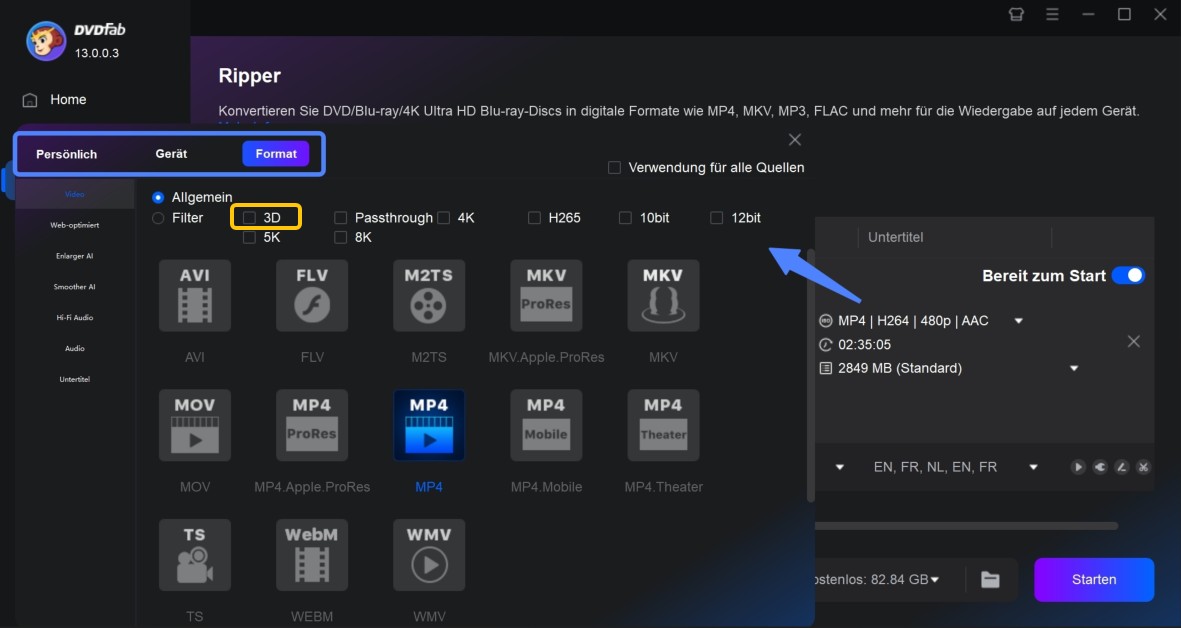The height and width of the screenshot is (628, 1181).
Task: Pick the M2TS format icon
Action: [429, 296]
